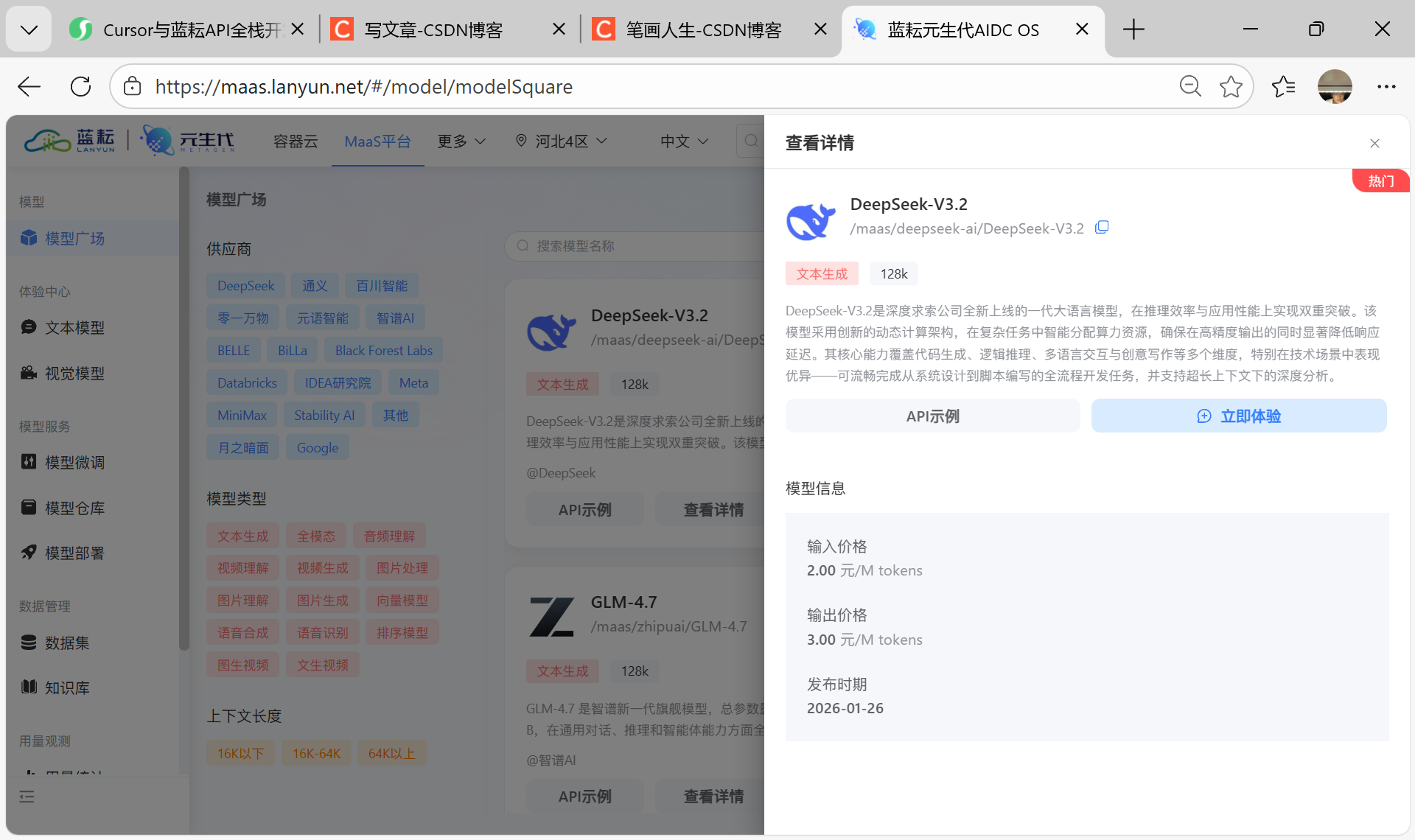1415x840 pixels.
Task: Open the 河北4区 region selector
Action: point(562,141)
